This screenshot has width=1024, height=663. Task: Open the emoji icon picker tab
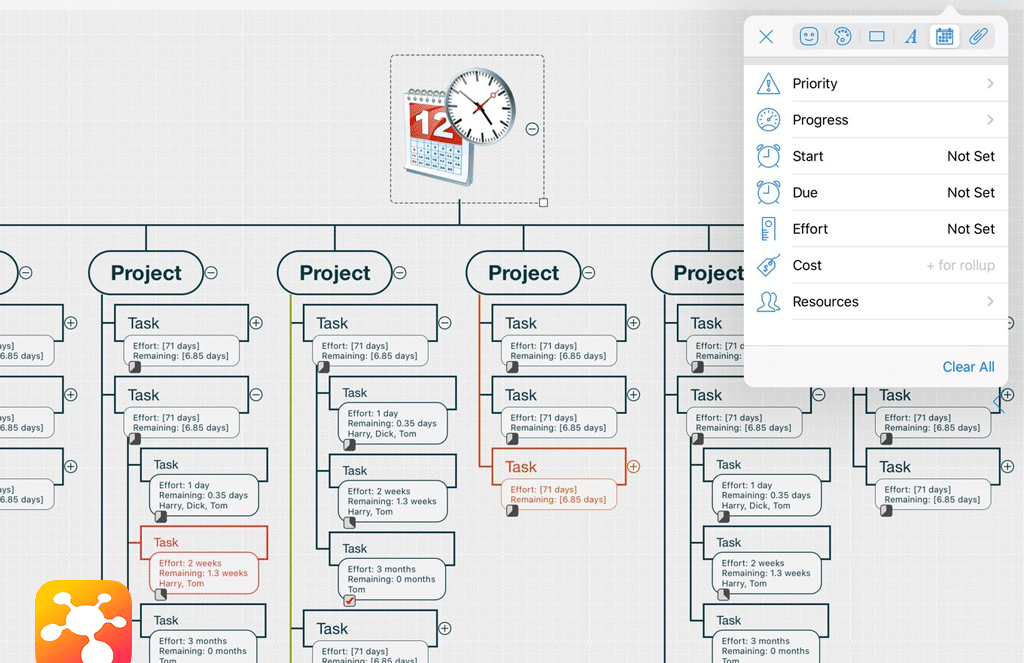(809, 37)
